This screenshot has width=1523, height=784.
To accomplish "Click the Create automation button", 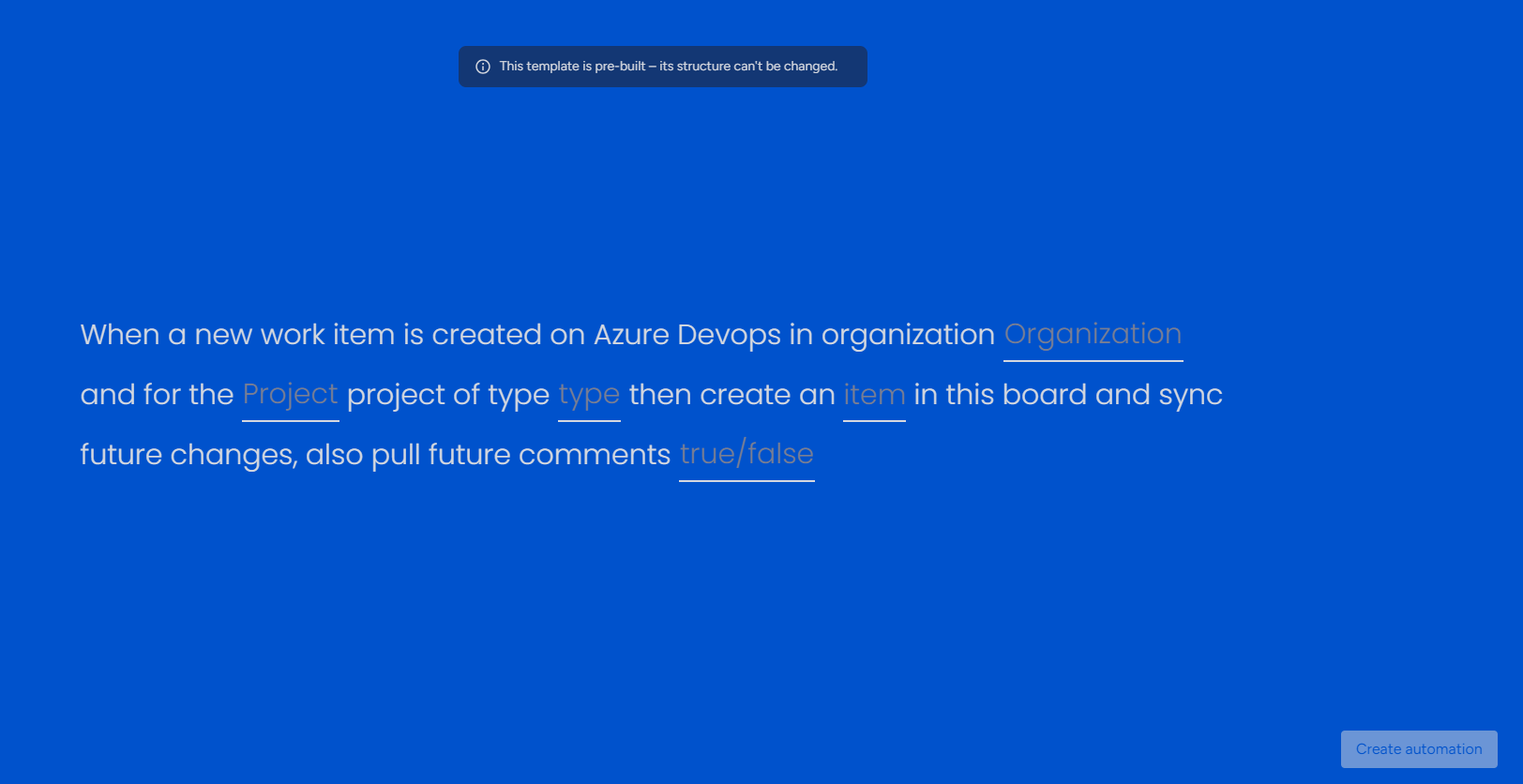I will (1419, 749).
